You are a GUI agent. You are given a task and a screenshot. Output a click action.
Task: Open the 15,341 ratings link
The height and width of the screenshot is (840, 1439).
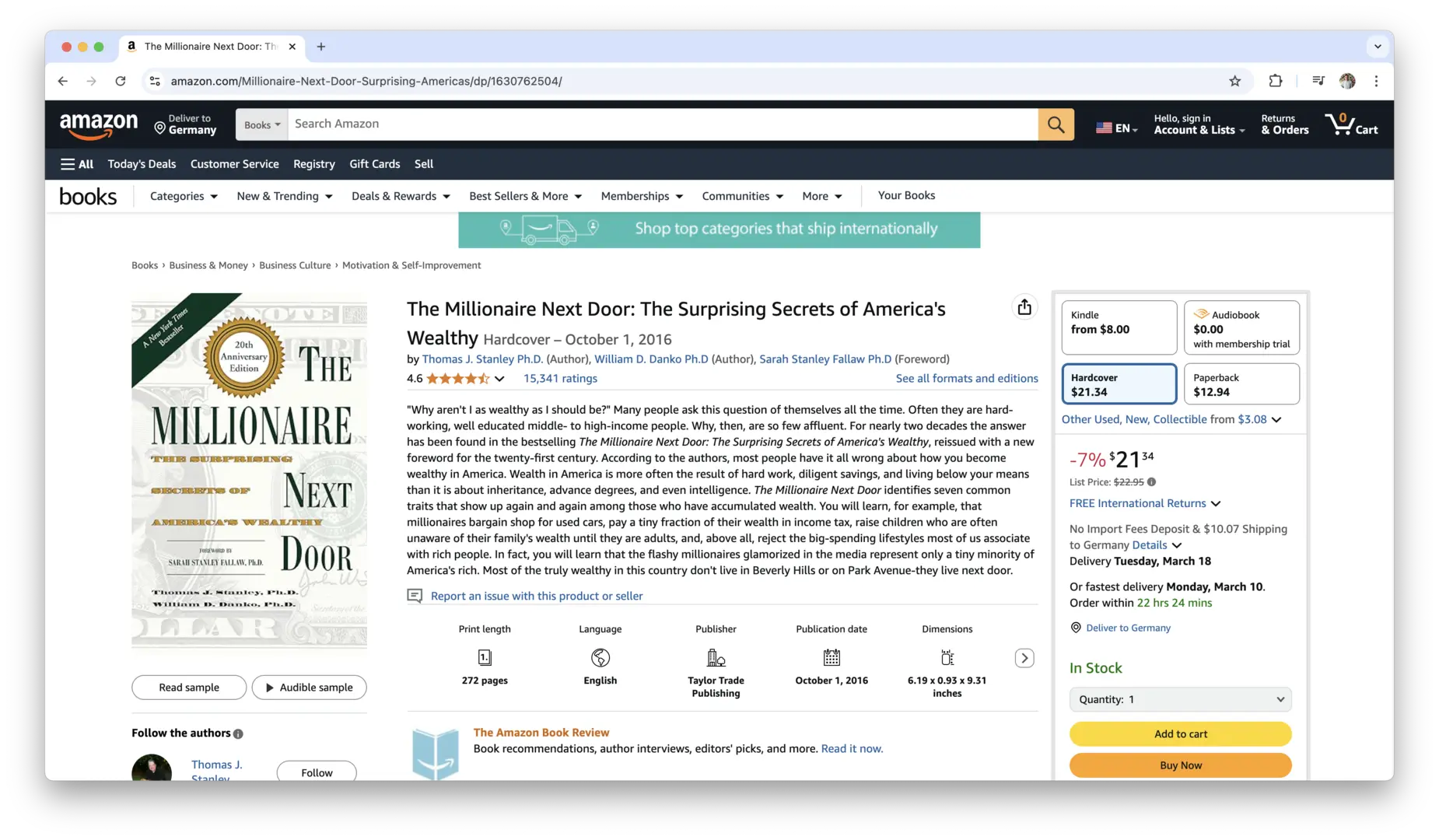tap(560, 379)
